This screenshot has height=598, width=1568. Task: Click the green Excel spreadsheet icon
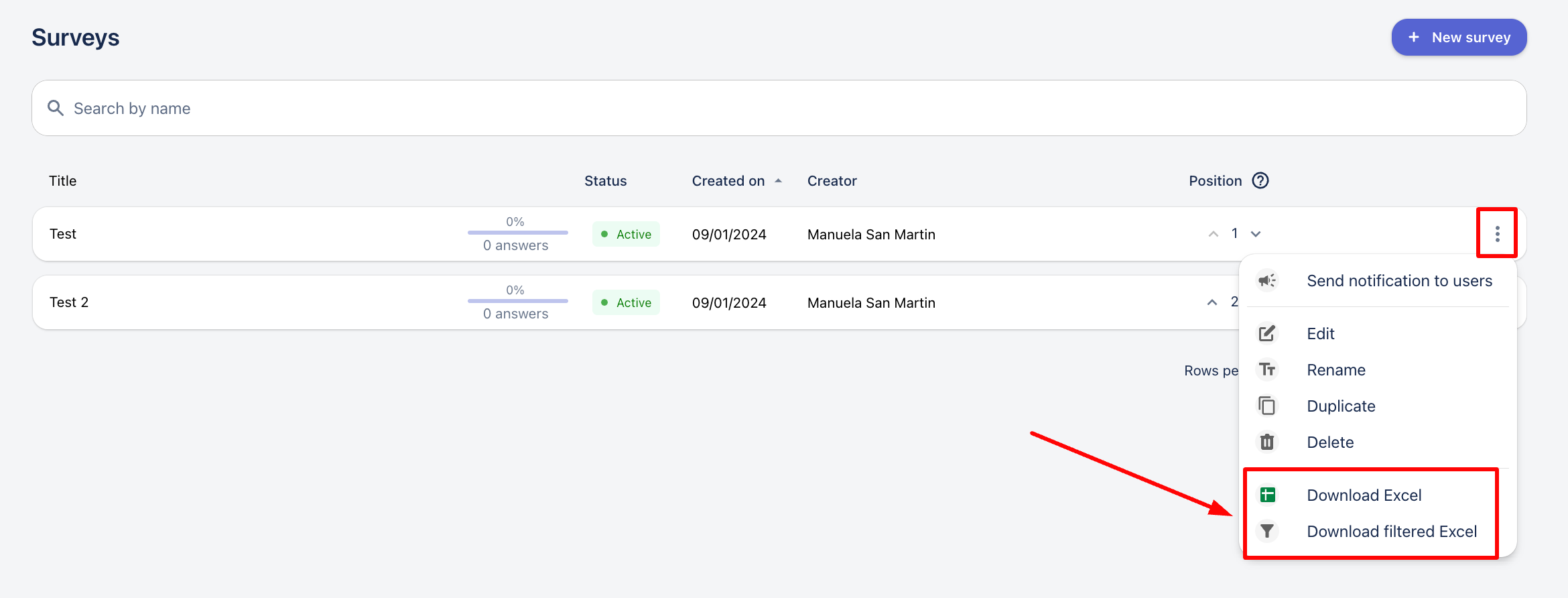(1267, 495)
